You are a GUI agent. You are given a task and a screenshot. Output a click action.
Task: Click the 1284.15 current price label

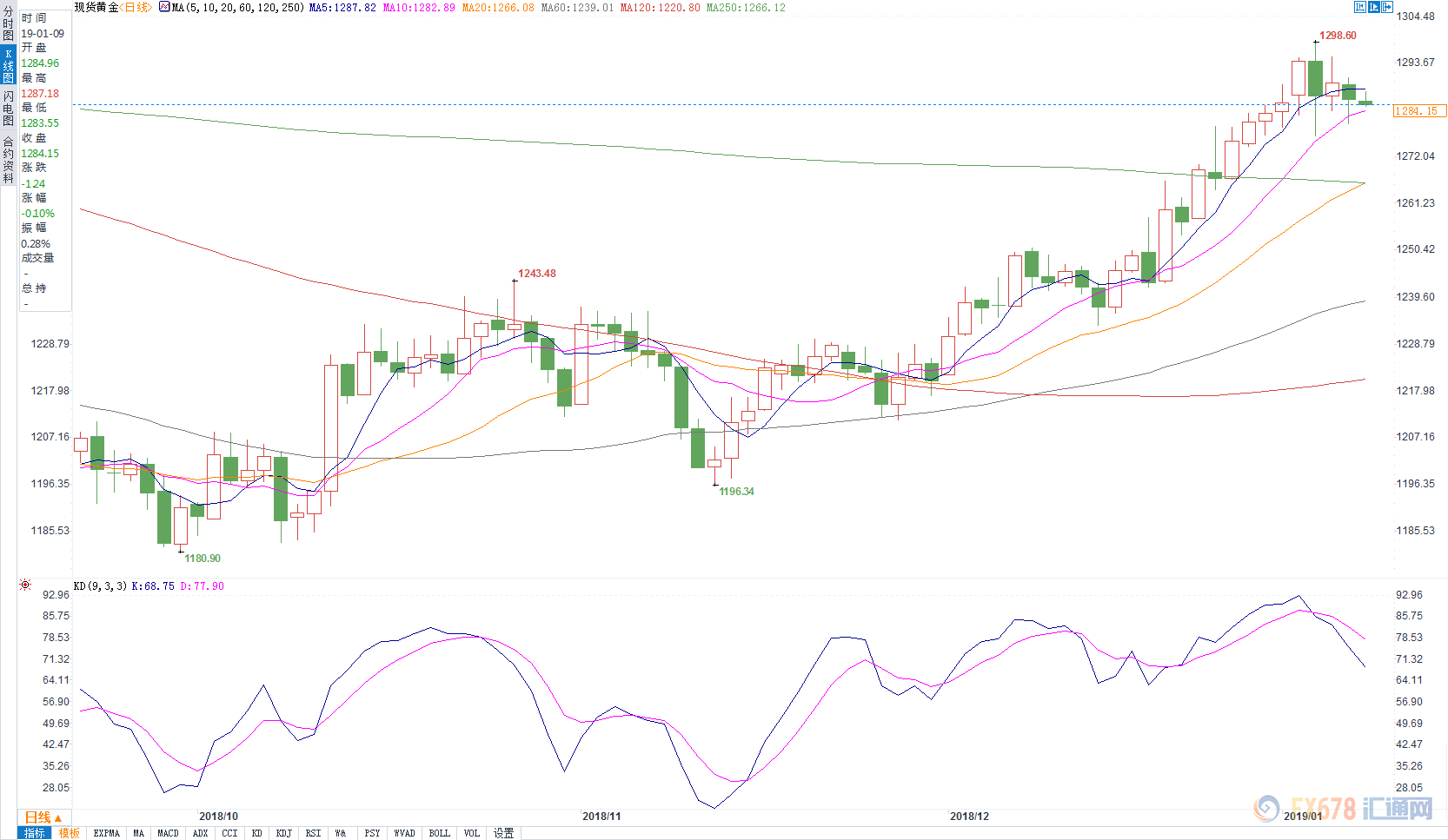tap(1418, 110)
